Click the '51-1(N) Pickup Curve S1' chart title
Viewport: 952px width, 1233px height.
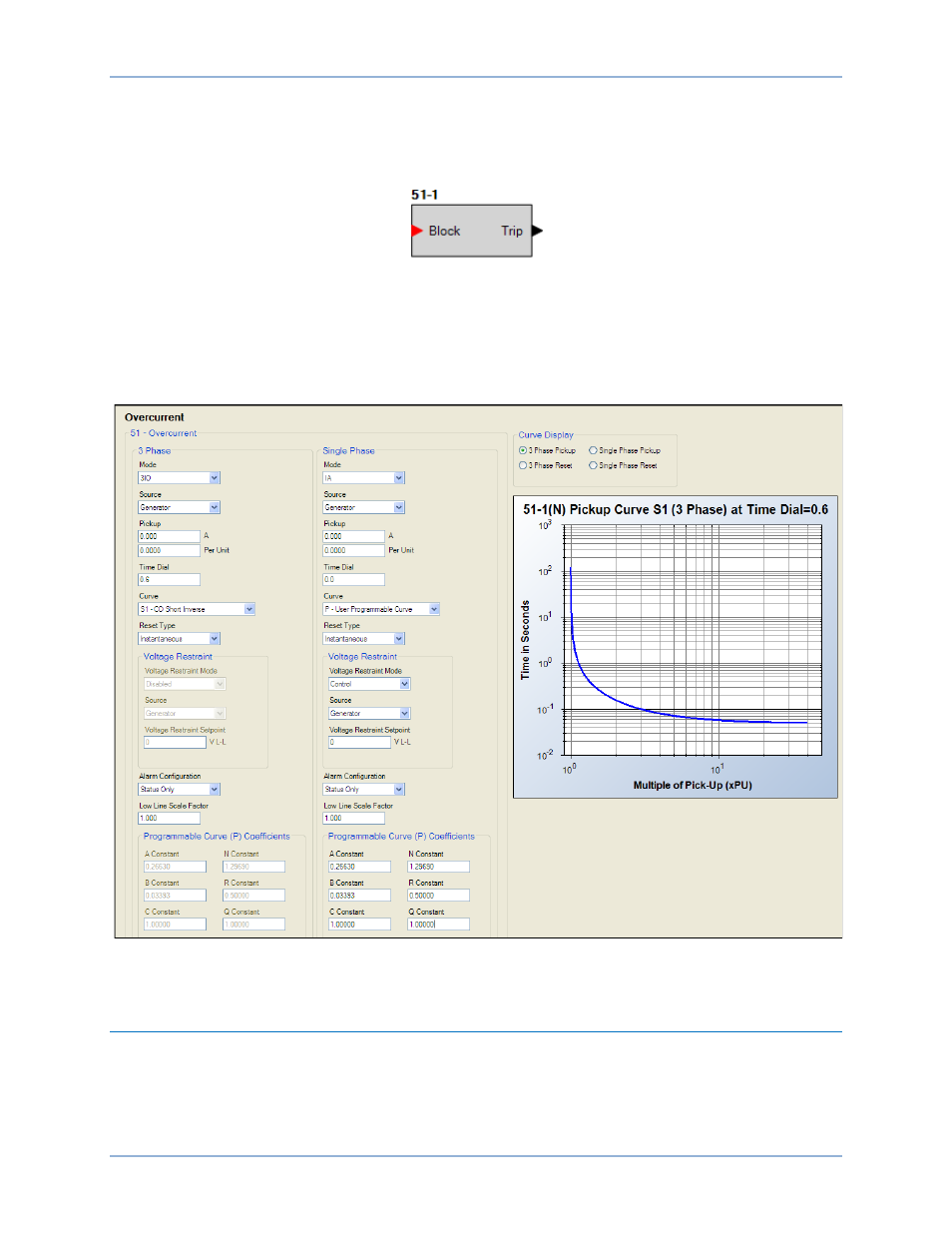(x=676, y=509)
